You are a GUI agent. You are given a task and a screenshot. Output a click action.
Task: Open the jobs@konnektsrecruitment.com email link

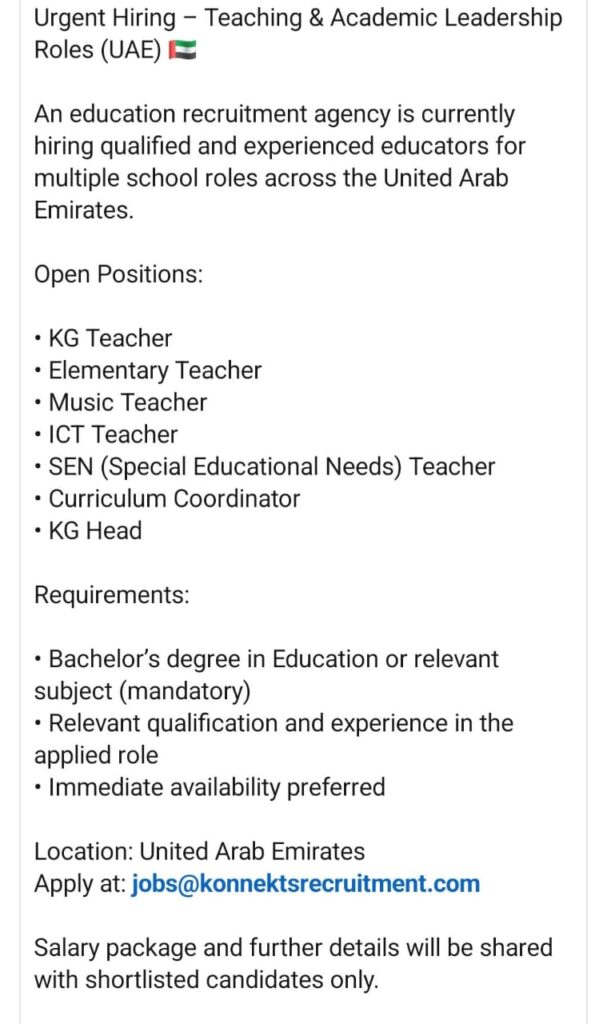pos(305,884)
